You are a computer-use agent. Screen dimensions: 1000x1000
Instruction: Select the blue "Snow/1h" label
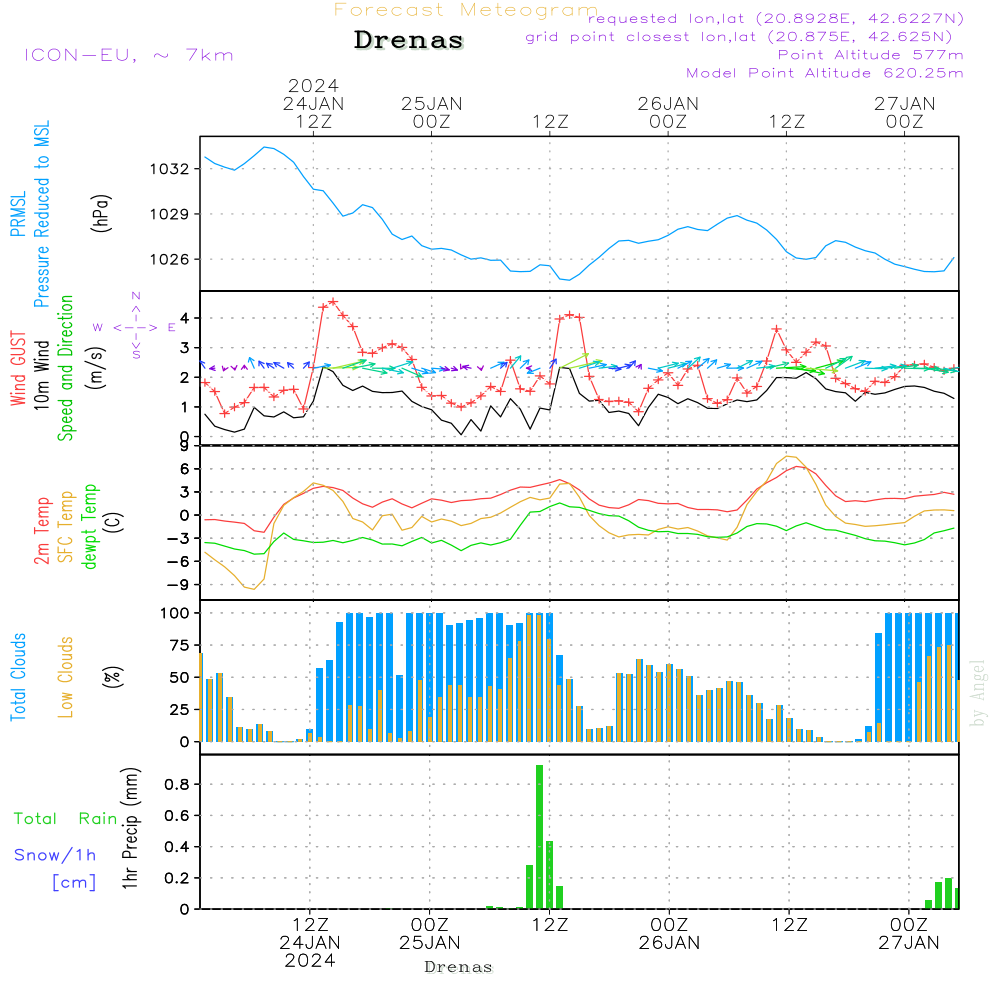pyautogui.click(x=55, y=855)
